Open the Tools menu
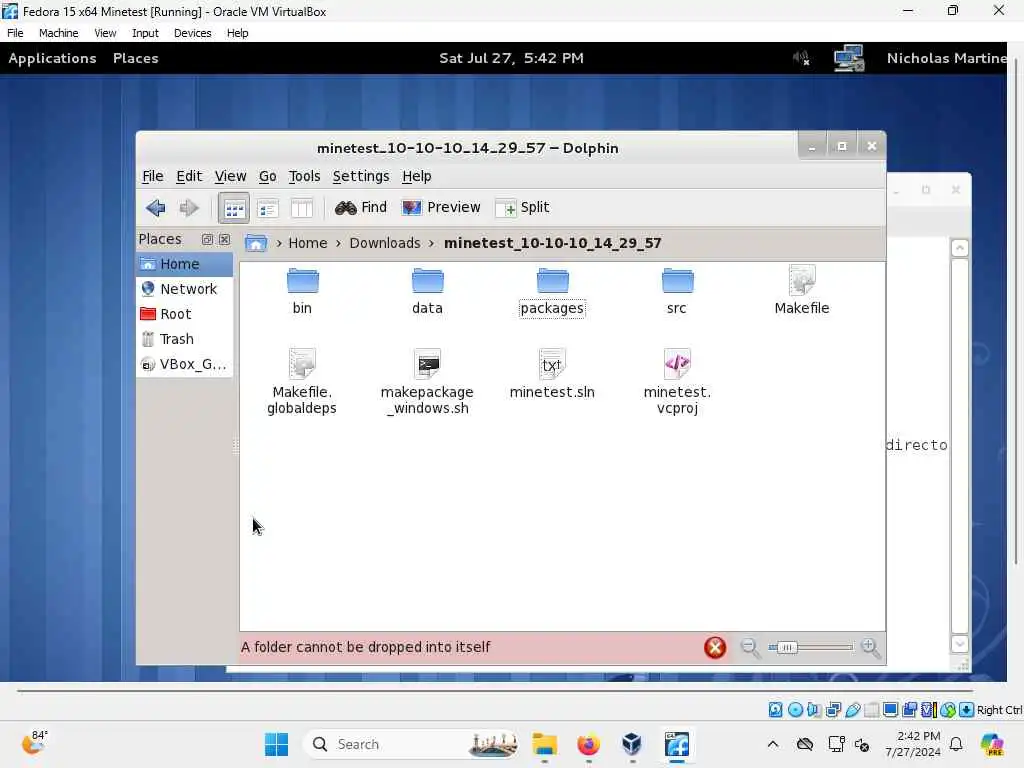This screenshot has height=768, width=1024. point(304,176)
